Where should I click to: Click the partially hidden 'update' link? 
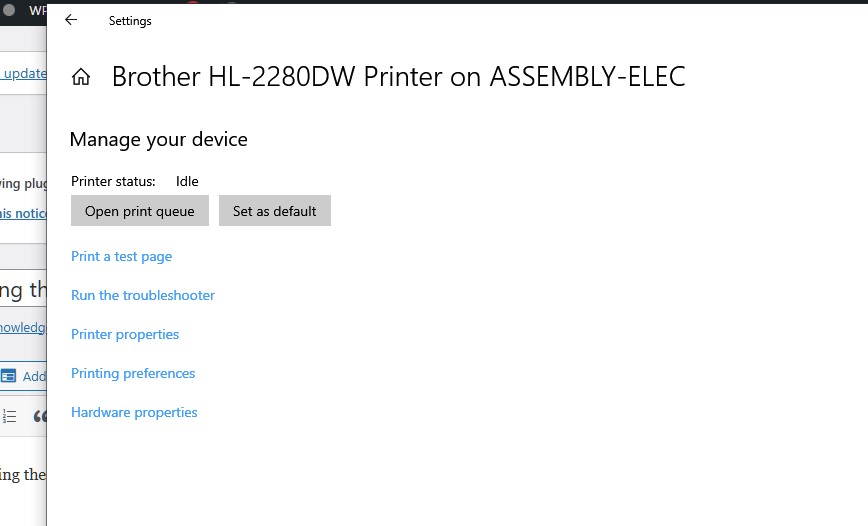[x=24, y=73]
